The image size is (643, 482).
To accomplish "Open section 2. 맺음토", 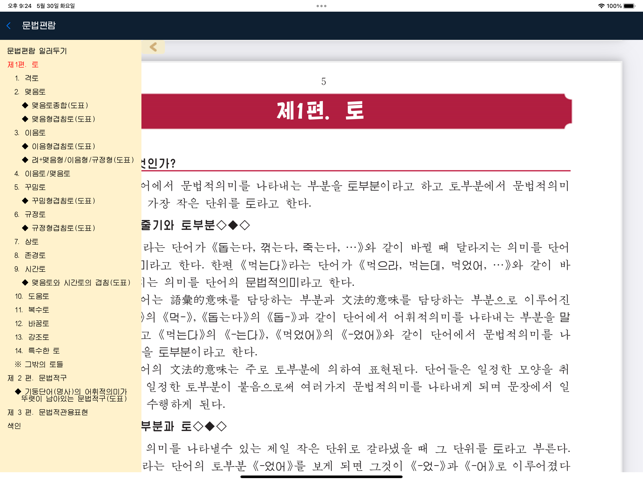I will 30,91.
